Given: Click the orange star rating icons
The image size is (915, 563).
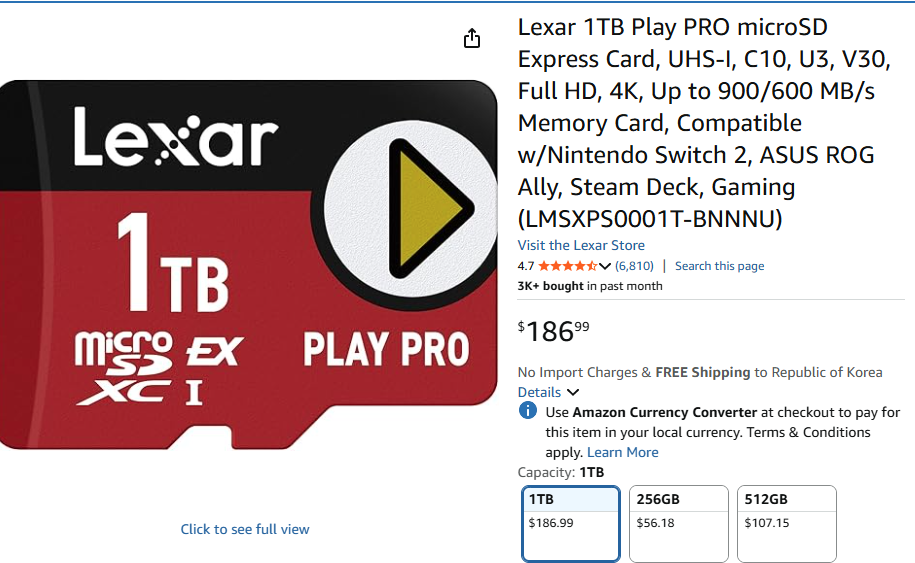Looking at the screenshot, I should 567,266.
